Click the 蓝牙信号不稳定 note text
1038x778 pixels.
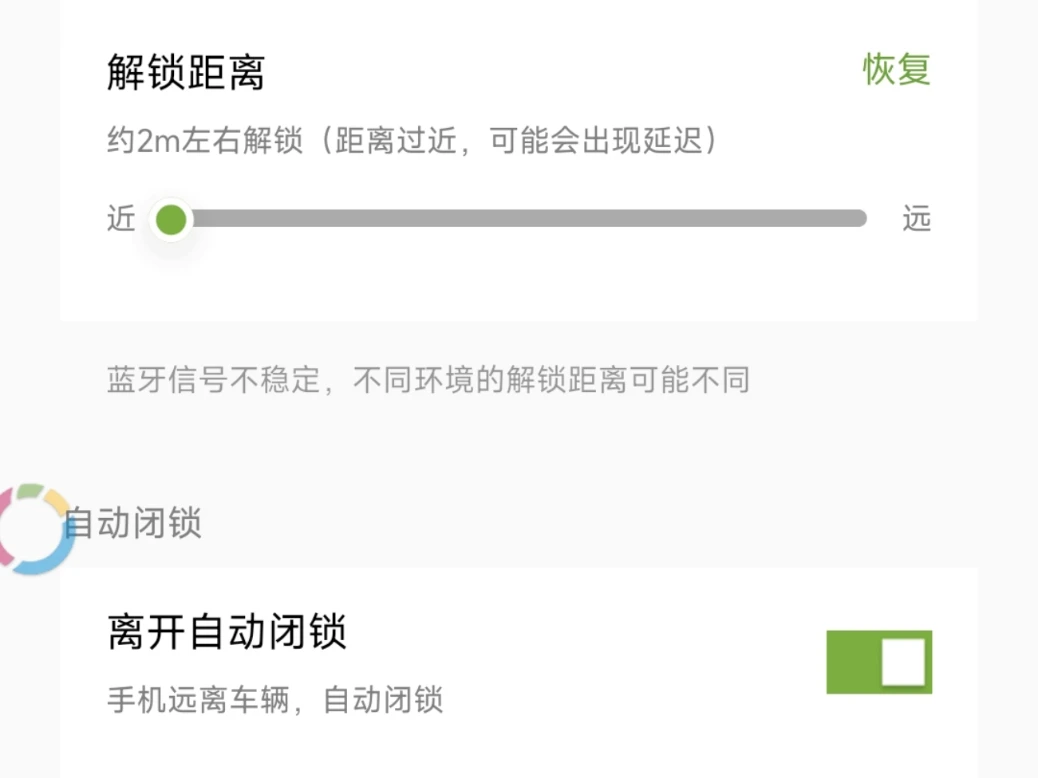pos(428,381)
